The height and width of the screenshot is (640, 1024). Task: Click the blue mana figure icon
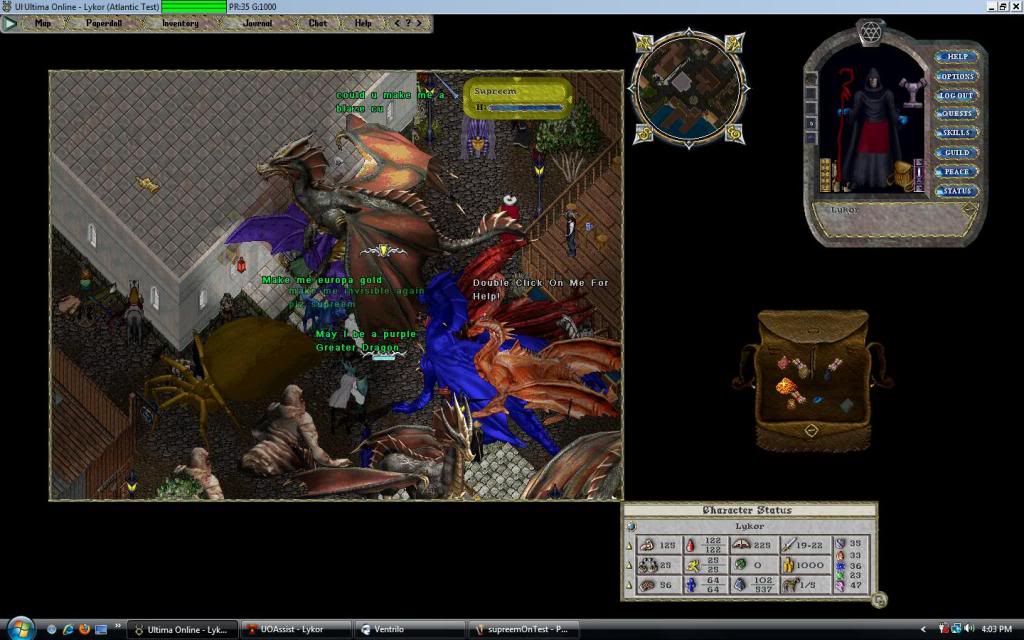click(691, 585)
